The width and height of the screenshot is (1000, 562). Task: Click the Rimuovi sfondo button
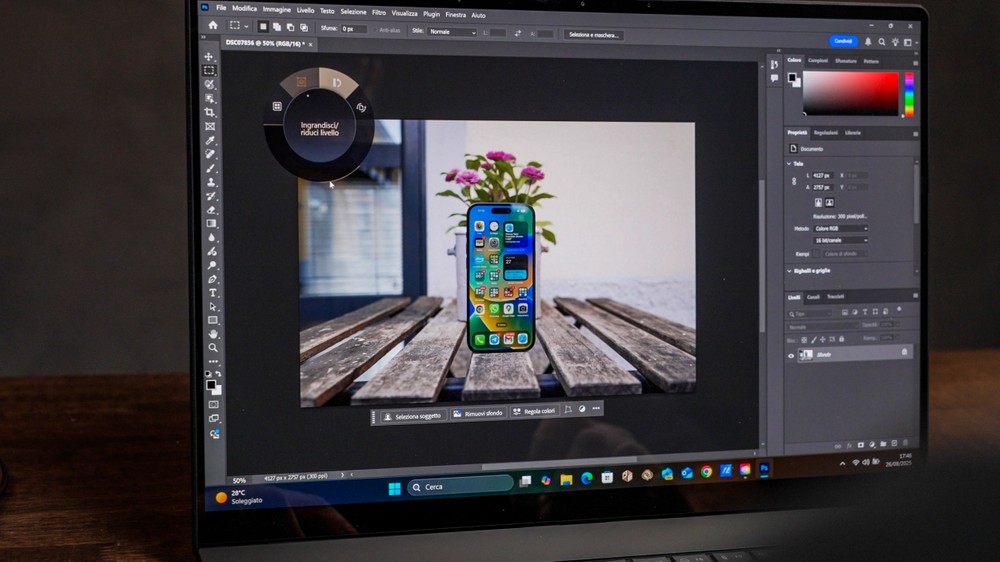[x=478, y=414]
